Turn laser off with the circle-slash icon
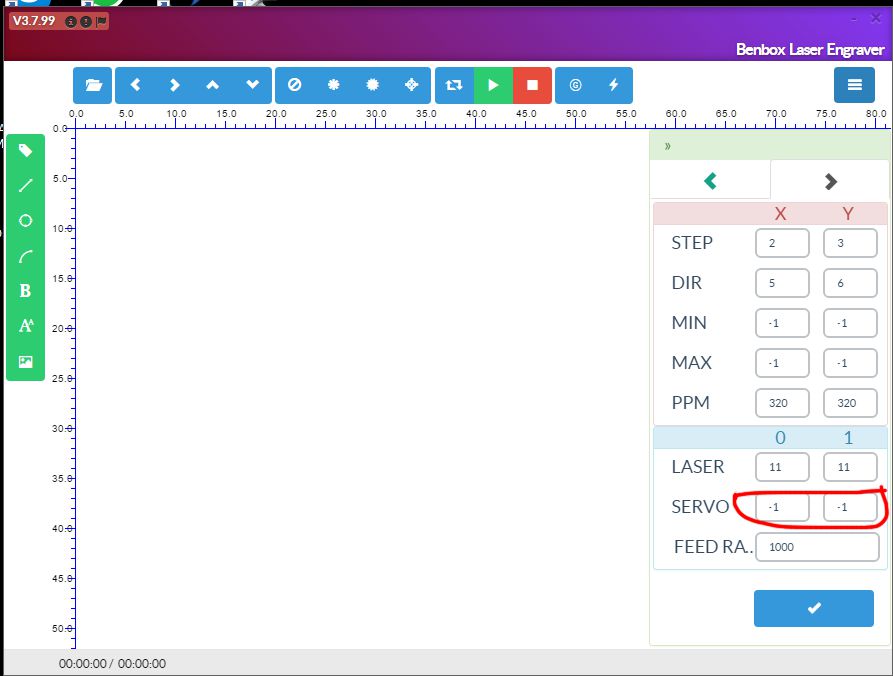This screenshot has width=893, height=676. coord(294,85)
